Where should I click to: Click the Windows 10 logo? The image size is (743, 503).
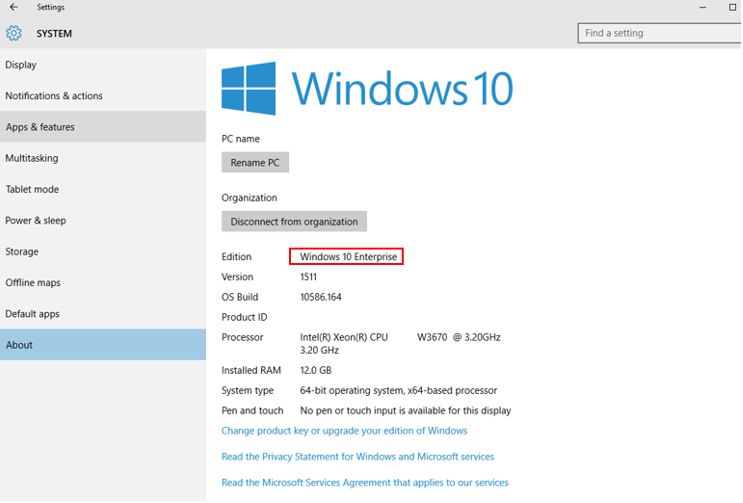[367, 89]
